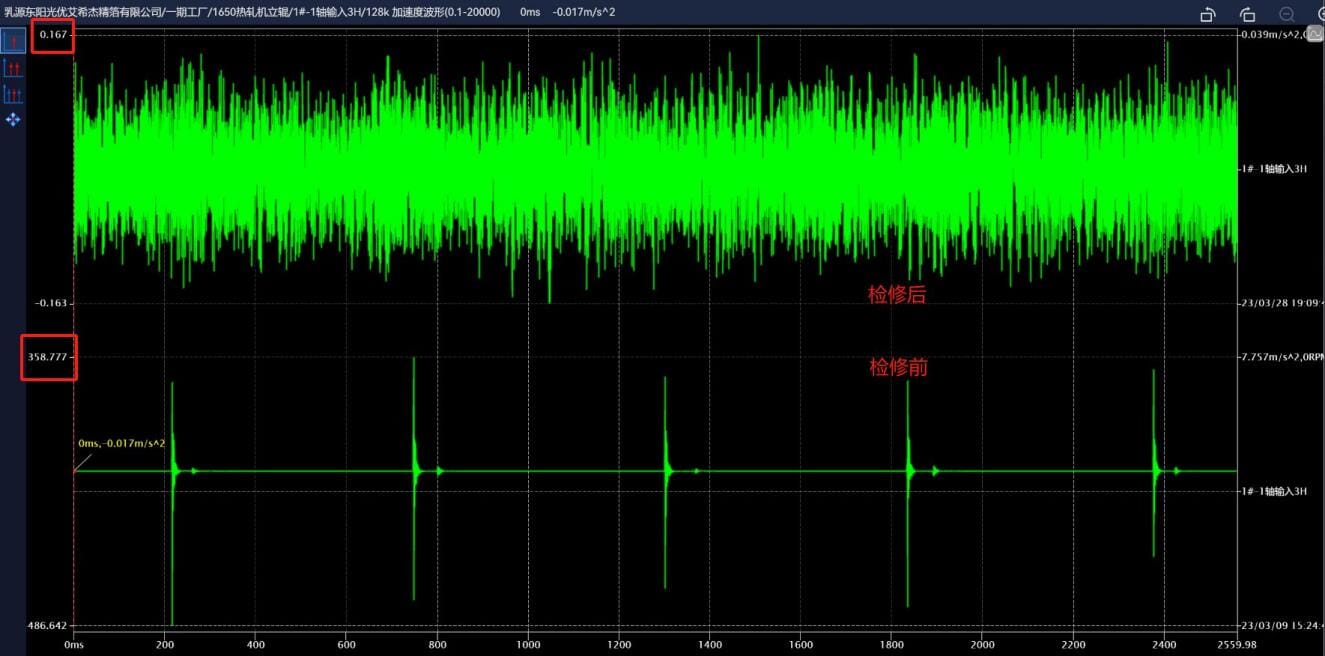Click the zoom out magnifier icon
1325x656 pixels.
[1286, 13]
